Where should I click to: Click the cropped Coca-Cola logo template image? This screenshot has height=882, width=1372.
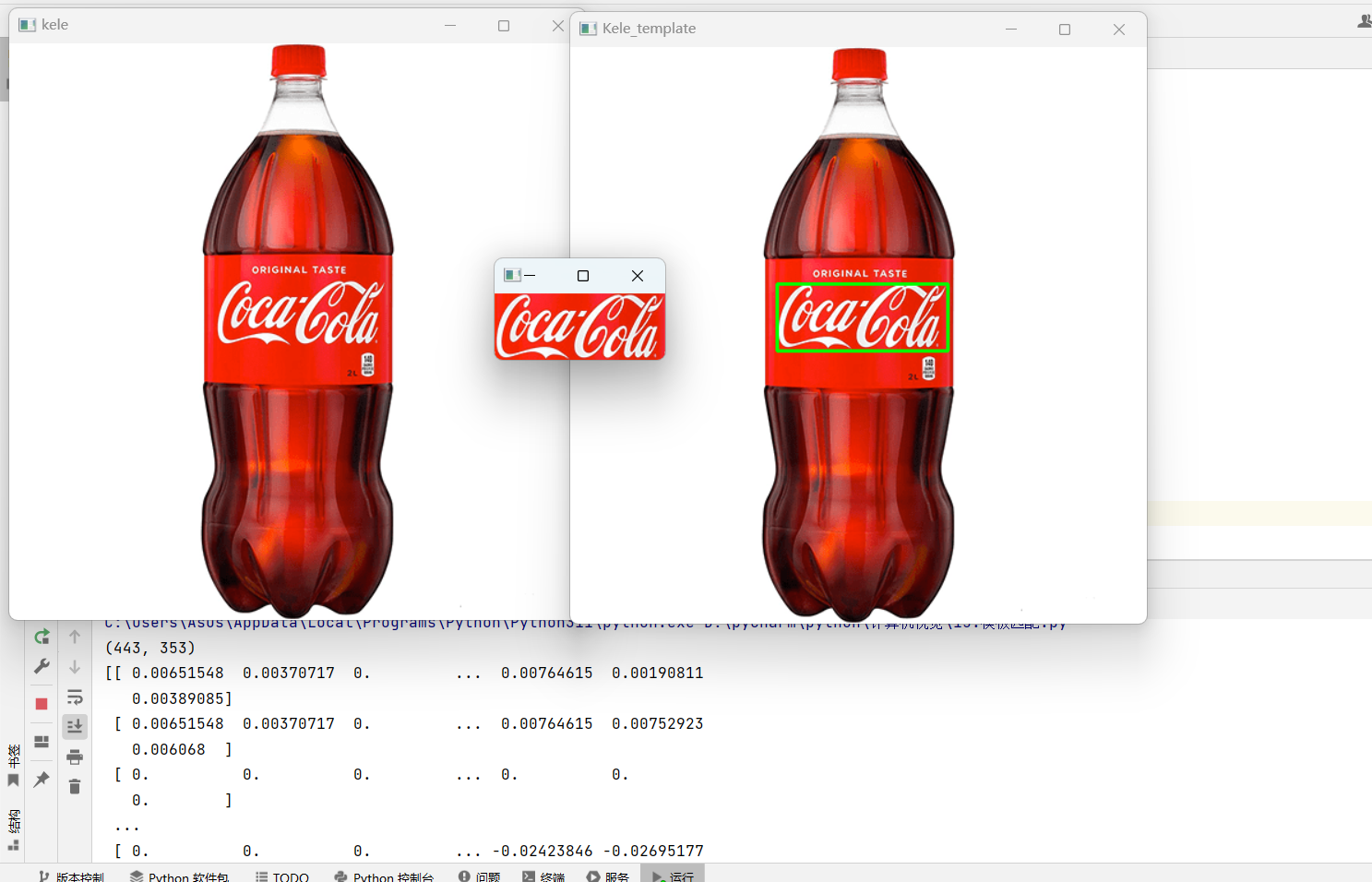[x=579, y=327]
